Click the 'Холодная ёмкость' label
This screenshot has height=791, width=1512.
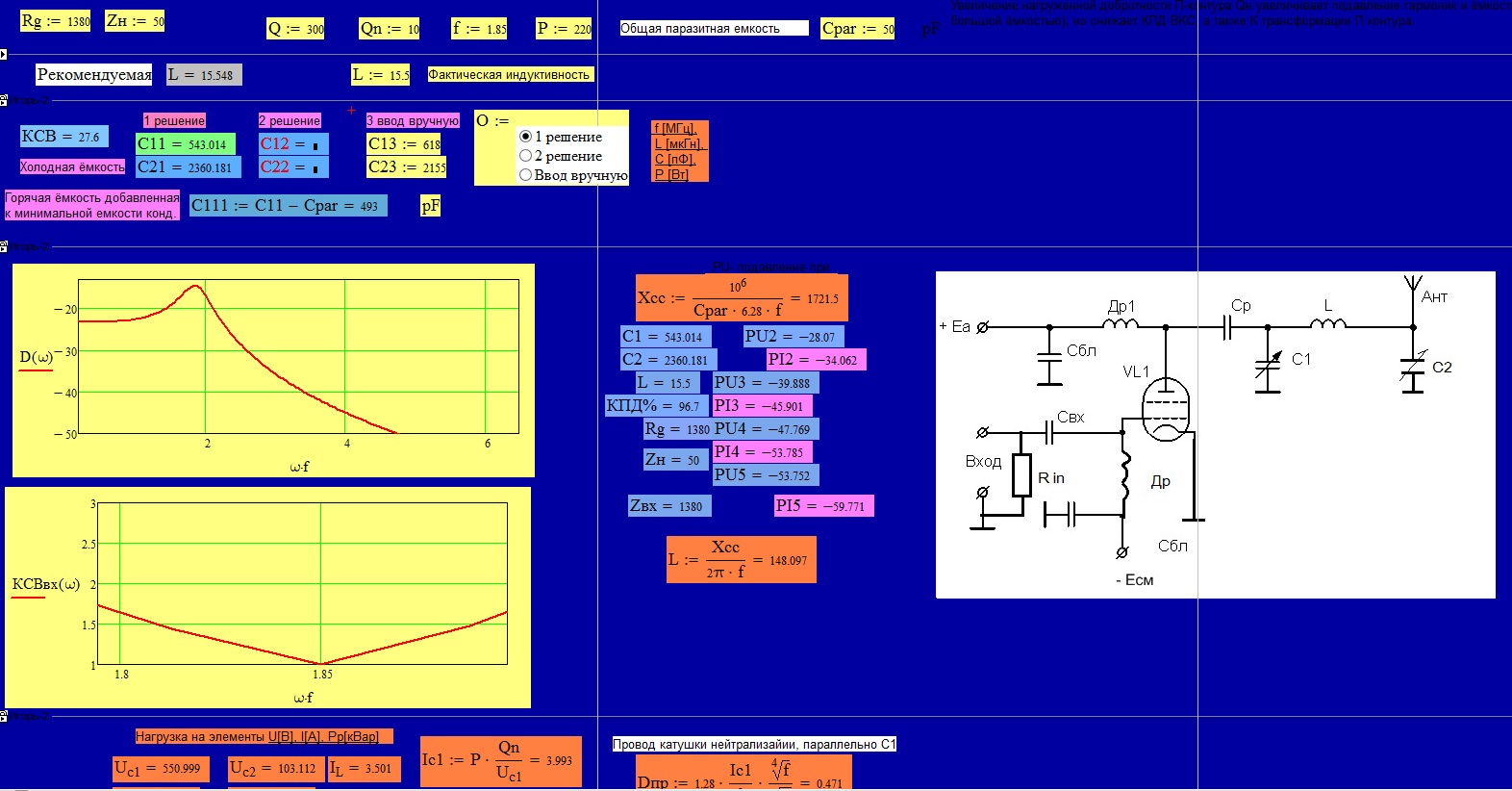pyautogui.click(x=72, y=166)
